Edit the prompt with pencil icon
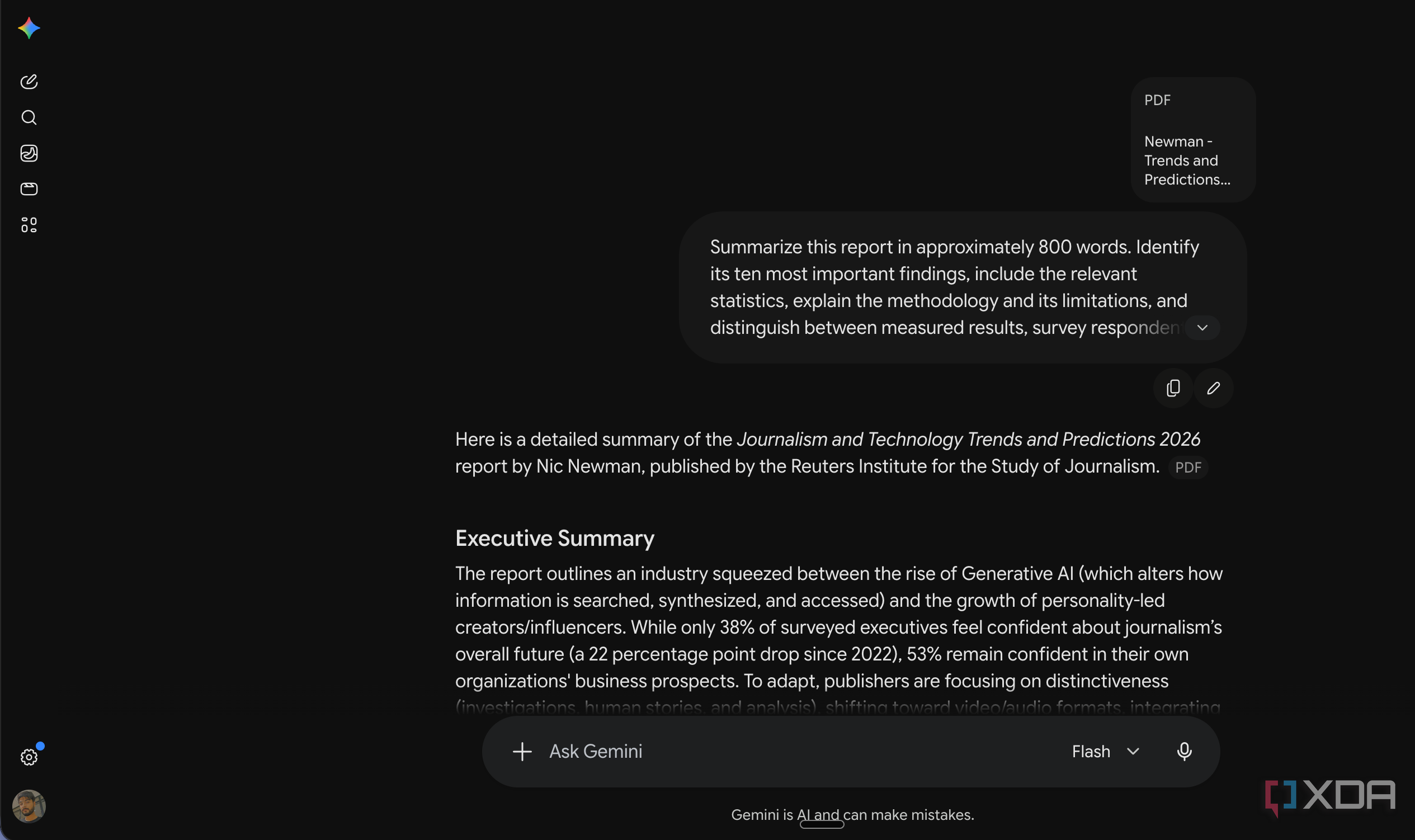Viewport: 1415px width, 840px height. (1213, 388)
